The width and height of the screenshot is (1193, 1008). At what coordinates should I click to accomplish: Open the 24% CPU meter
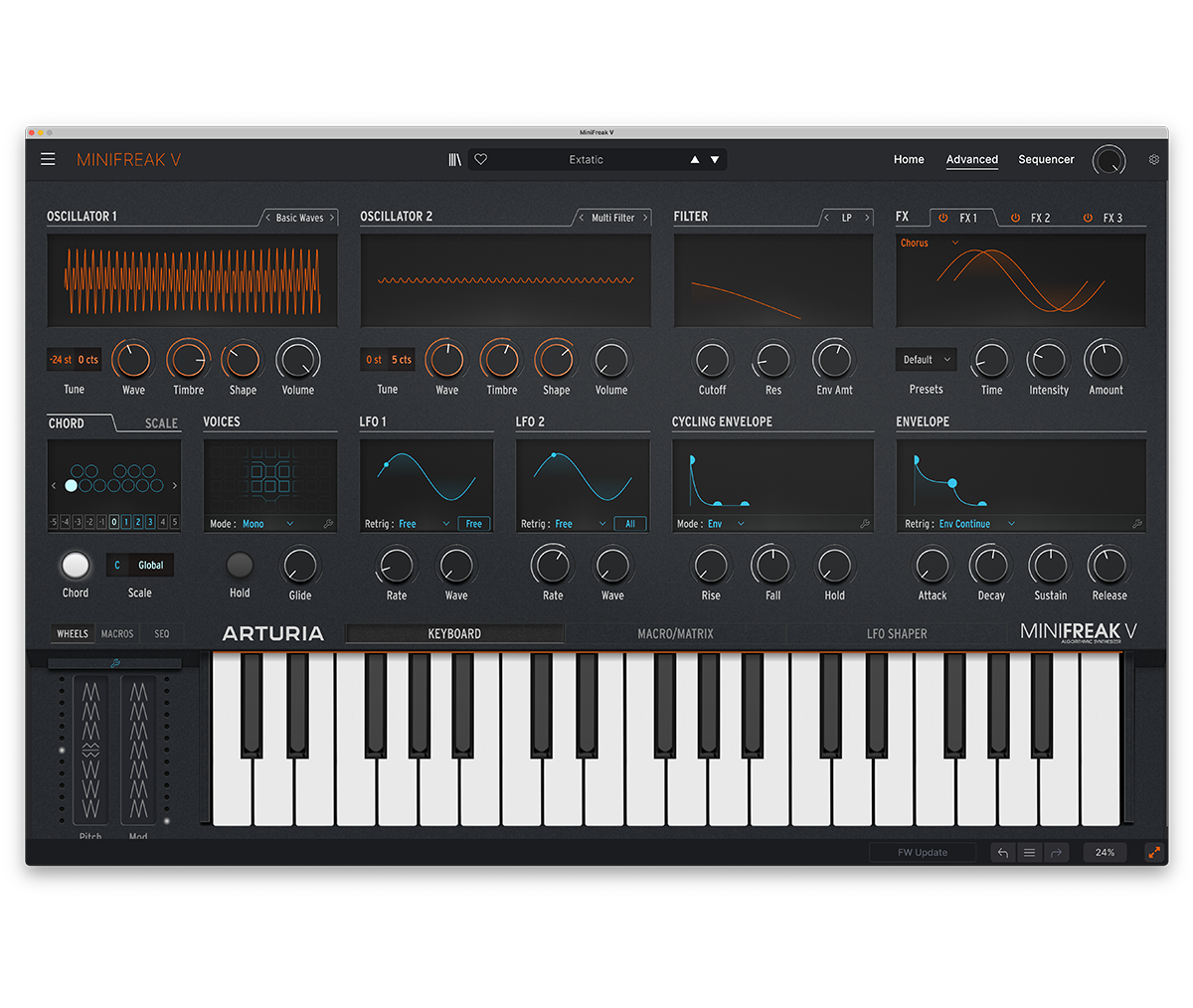point(1105,852)
